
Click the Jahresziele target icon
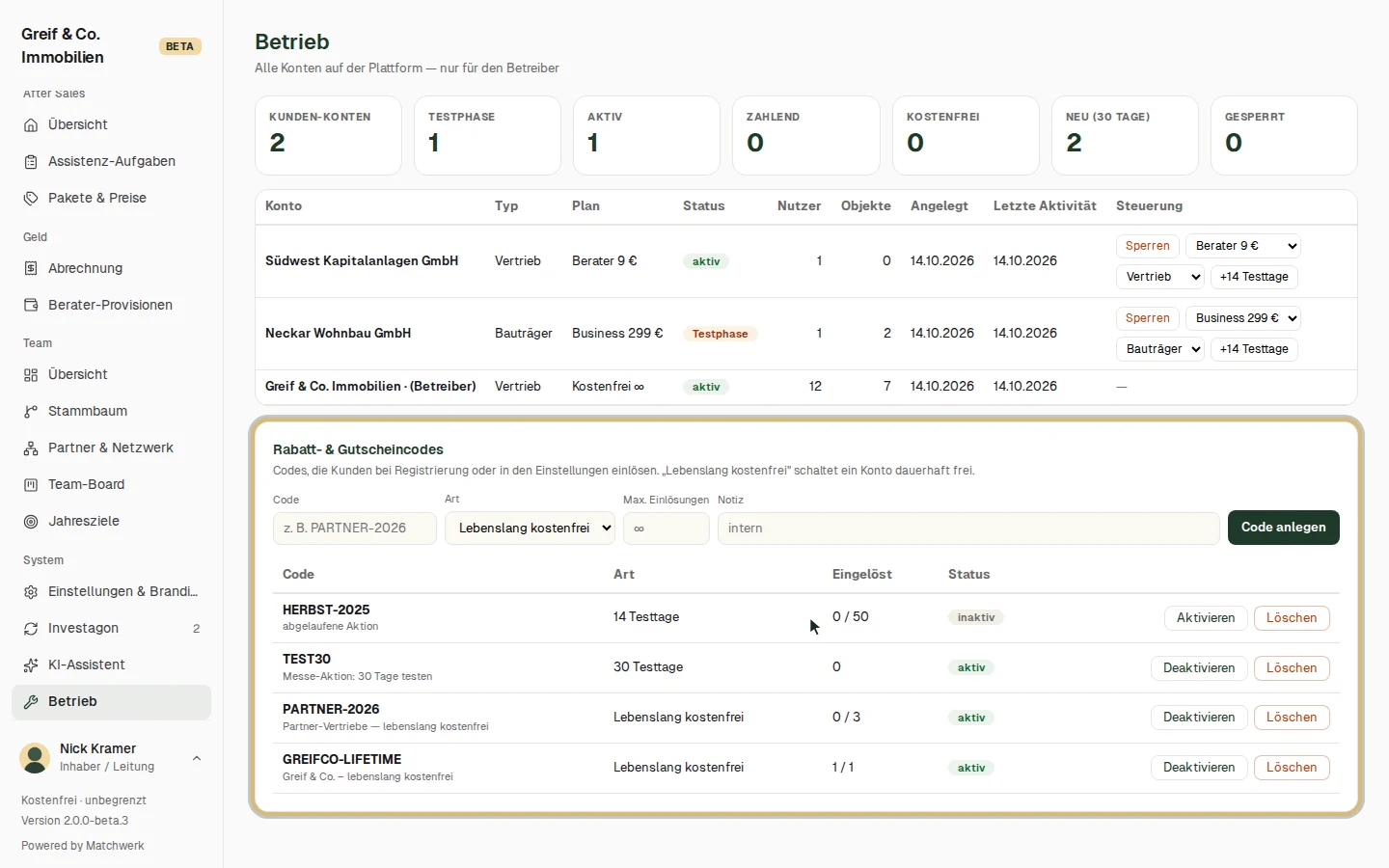[x=31, y=522]
